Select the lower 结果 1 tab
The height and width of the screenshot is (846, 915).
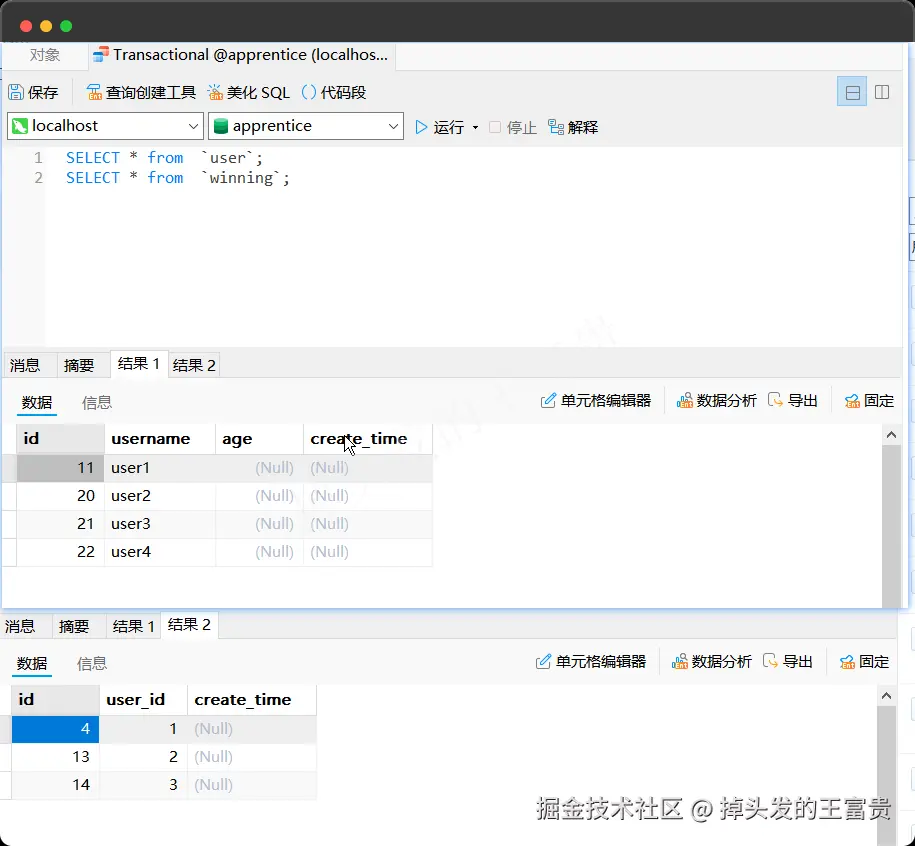[x=134, y=626]
